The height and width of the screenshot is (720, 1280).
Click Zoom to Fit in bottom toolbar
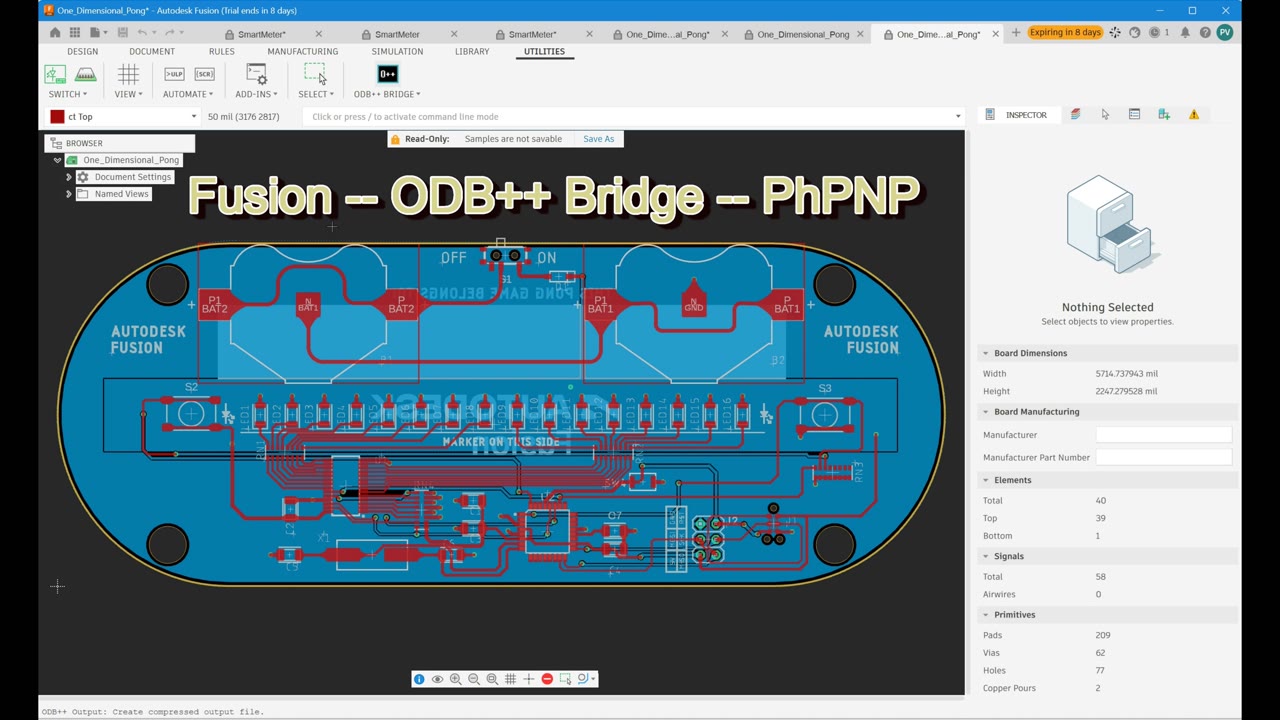pos(491,679)
